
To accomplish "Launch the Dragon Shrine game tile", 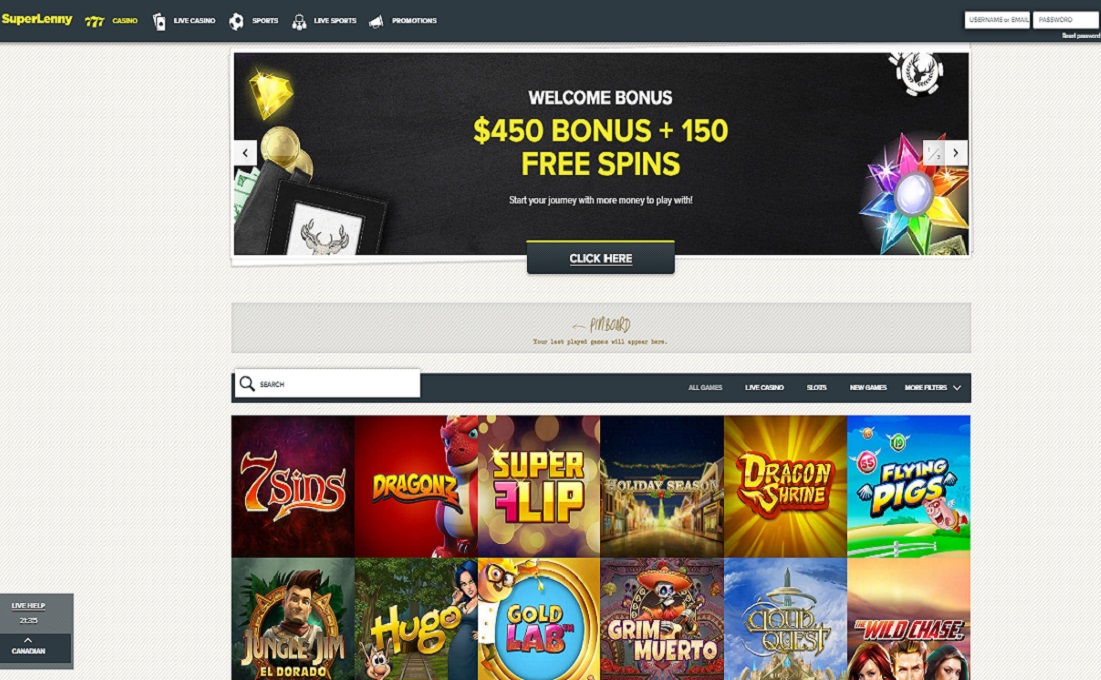I will click(785, 486).
